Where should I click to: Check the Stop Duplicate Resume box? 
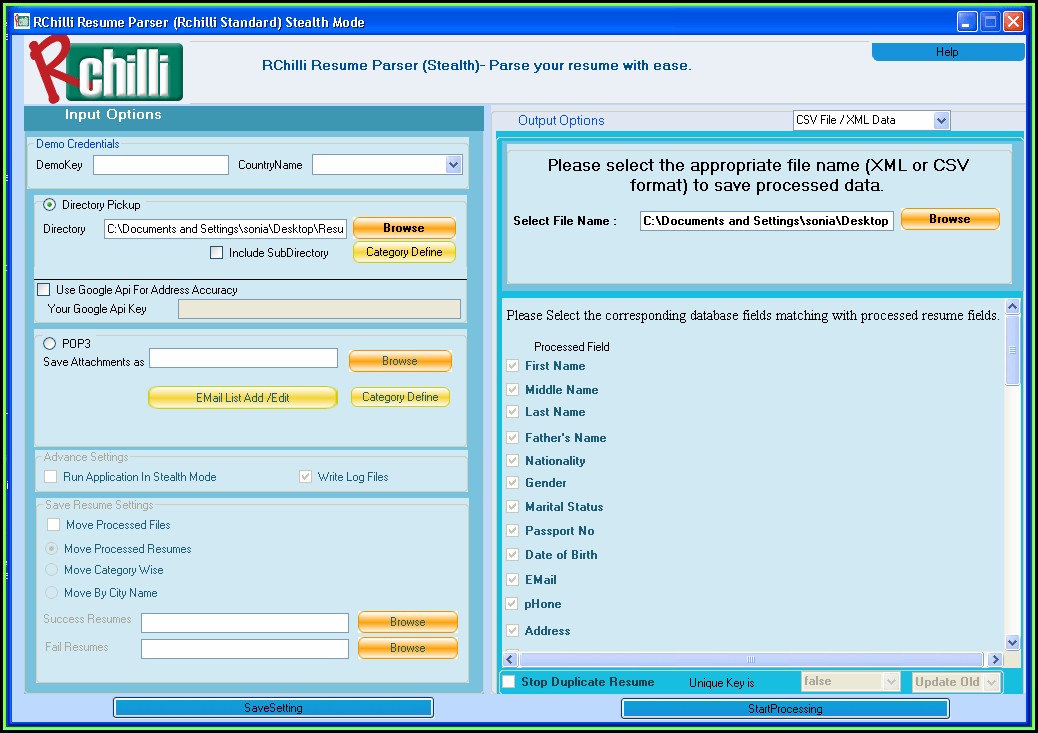pos(509,682)
